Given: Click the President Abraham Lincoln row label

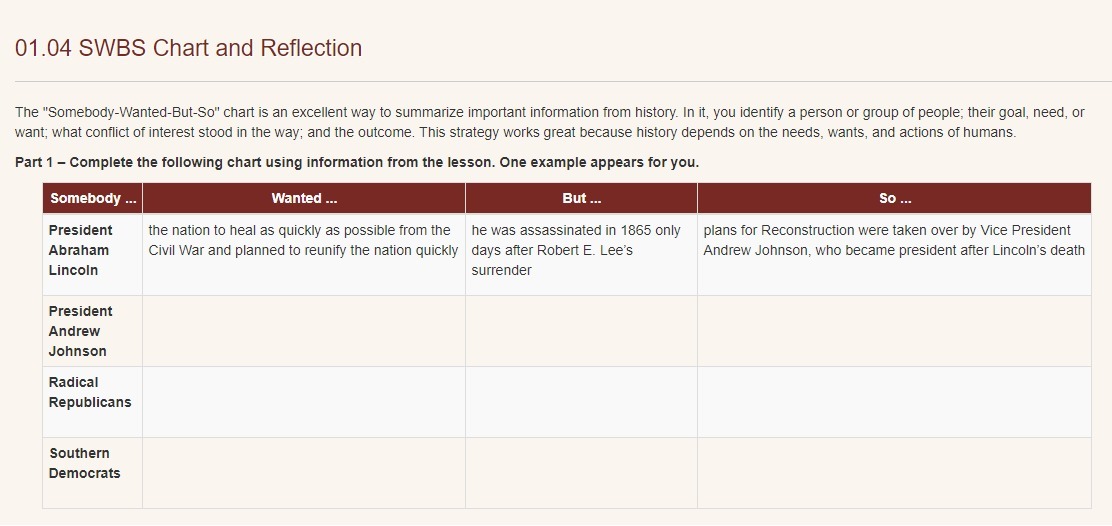Looking at the screenshot, I should [x=81, y=250].
